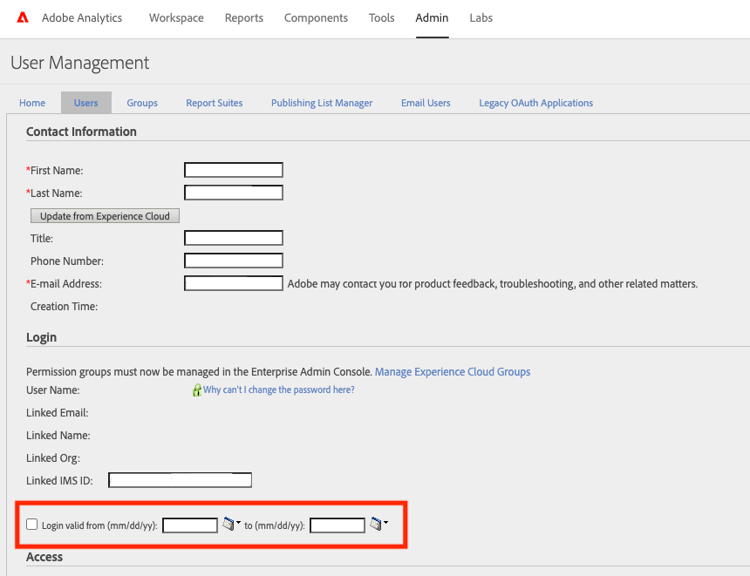Enable the Login valid from checkbox
750x576 pixels.
pyautogui.click(x=32, y=524)
